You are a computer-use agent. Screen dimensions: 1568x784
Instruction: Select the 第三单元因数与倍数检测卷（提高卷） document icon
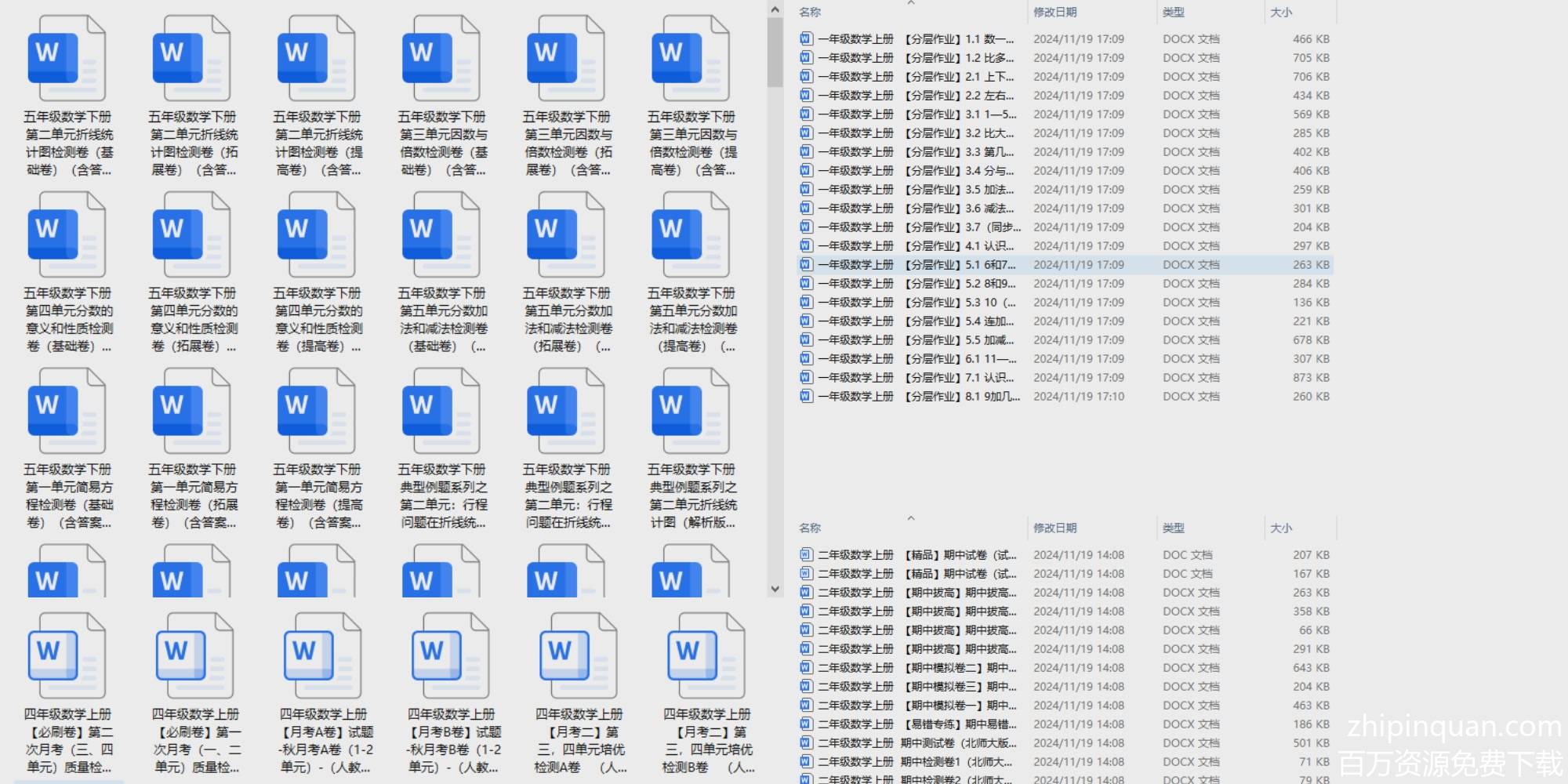[691, 60]
